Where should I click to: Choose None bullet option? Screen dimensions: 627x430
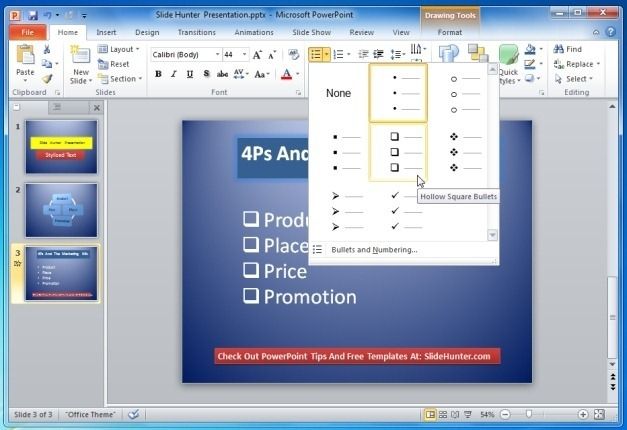click(x=338, y=93)
